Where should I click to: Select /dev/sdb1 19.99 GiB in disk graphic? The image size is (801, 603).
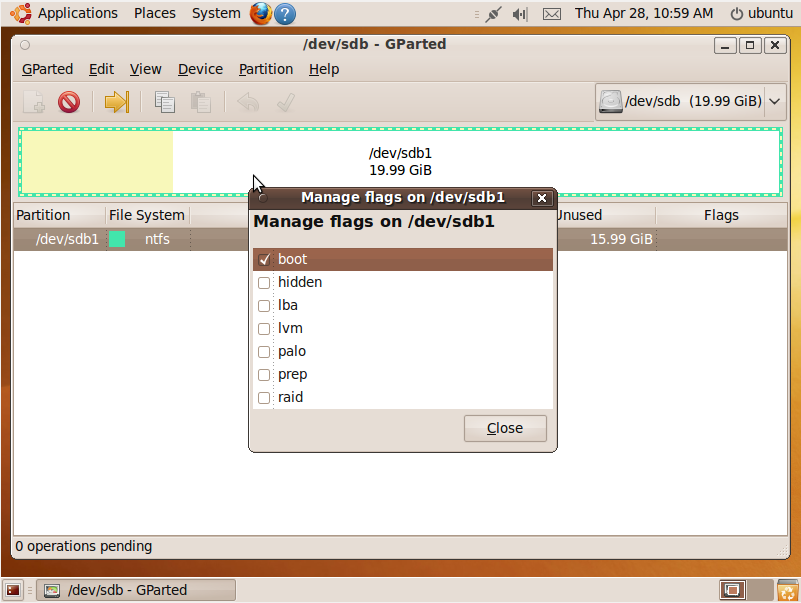(x=400, y=161)
